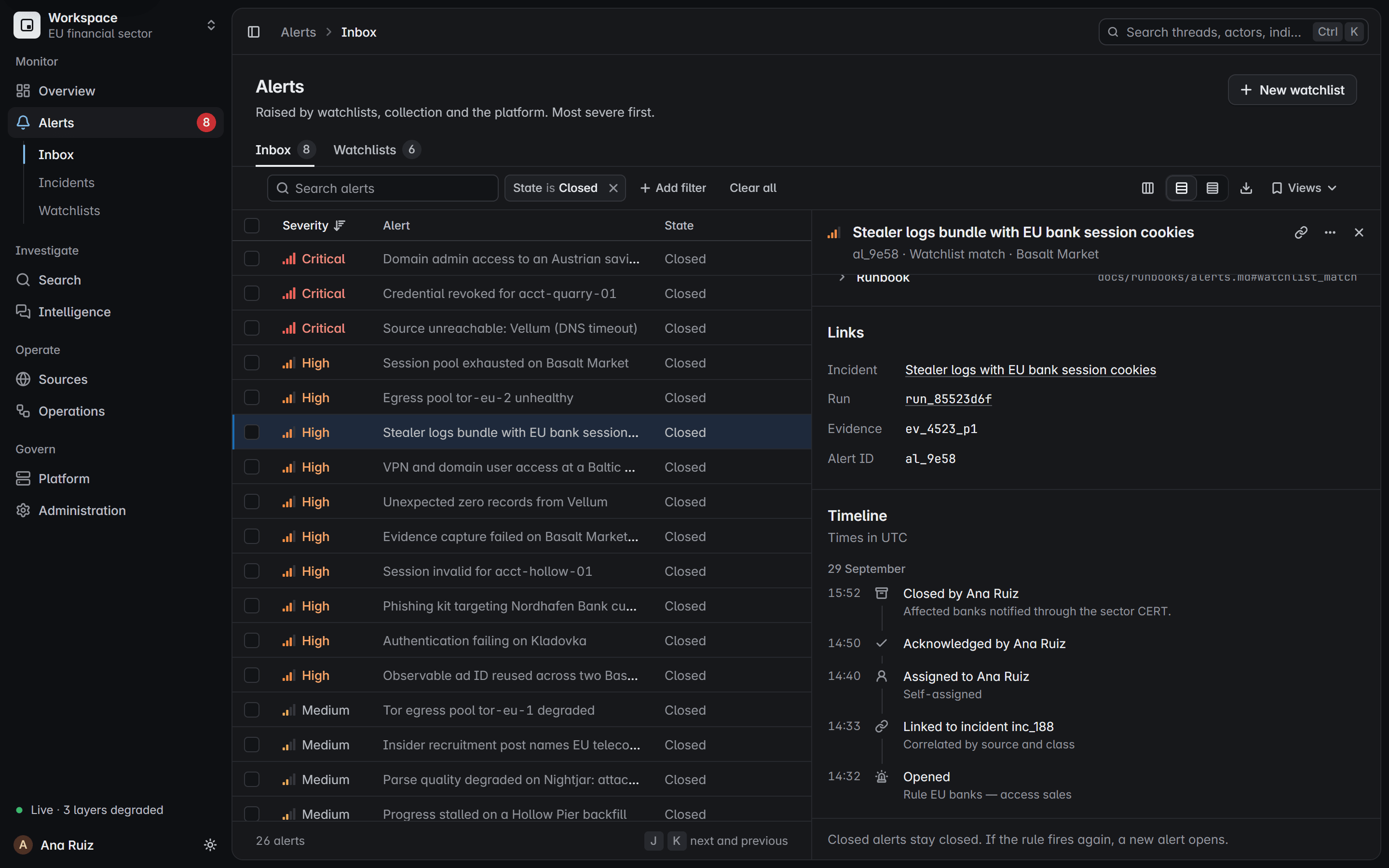Switch to comfortable row density view
The height and width of the screenshot is (868, 1389).
1181,188
